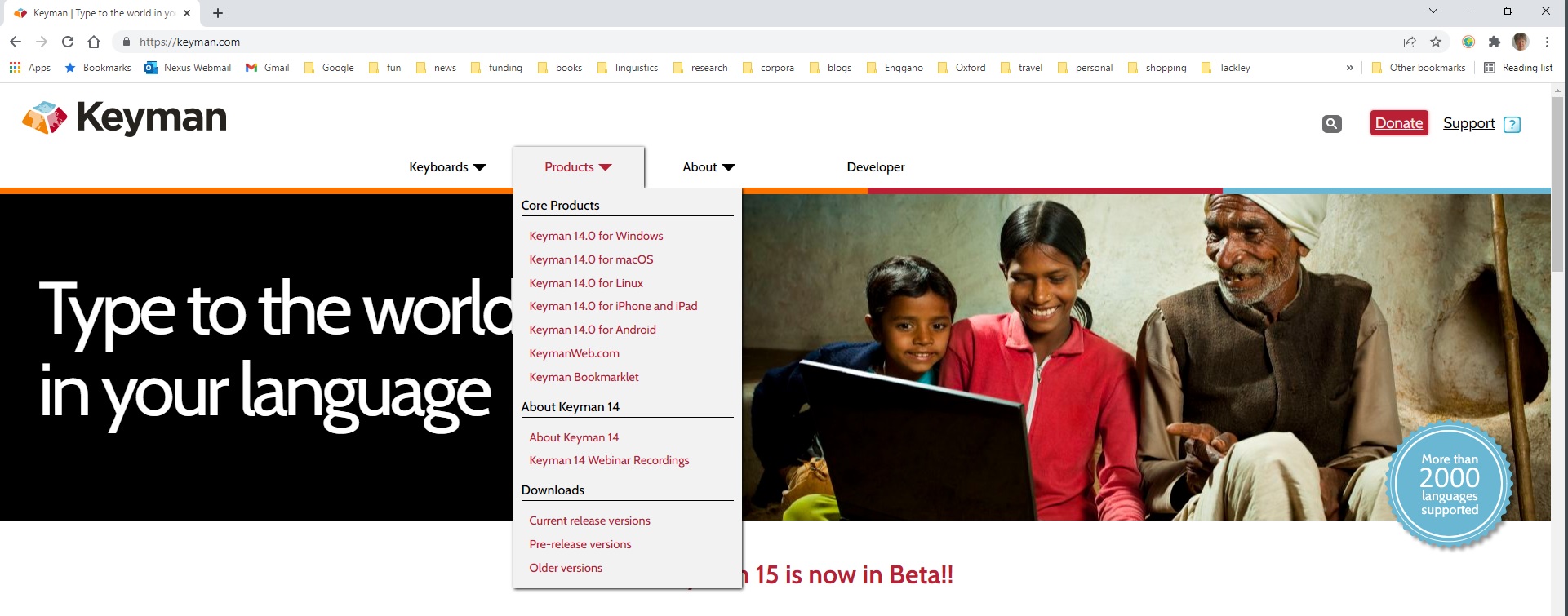
Task: Reload the page
Action: [68, 42]
